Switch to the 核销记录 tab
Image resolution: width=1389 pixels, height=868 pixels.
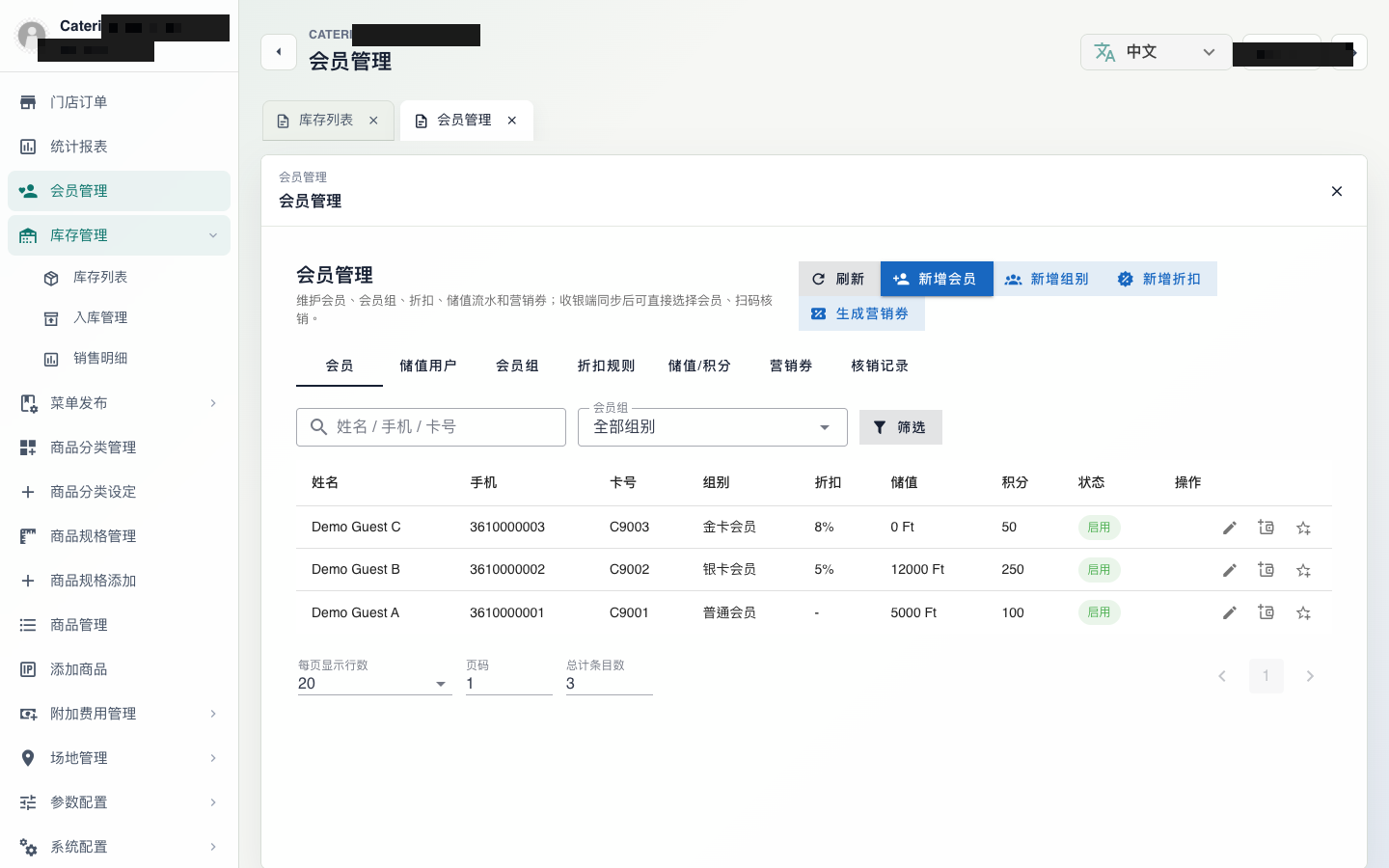point(880,366)
